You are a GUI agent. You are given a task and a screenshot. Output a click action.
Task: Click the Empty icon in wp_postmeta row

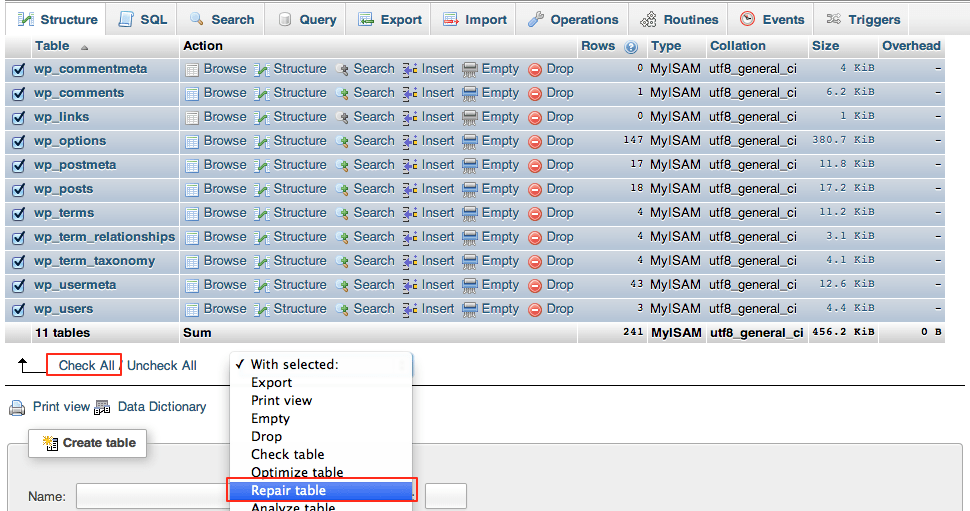(x=470, y=166)
